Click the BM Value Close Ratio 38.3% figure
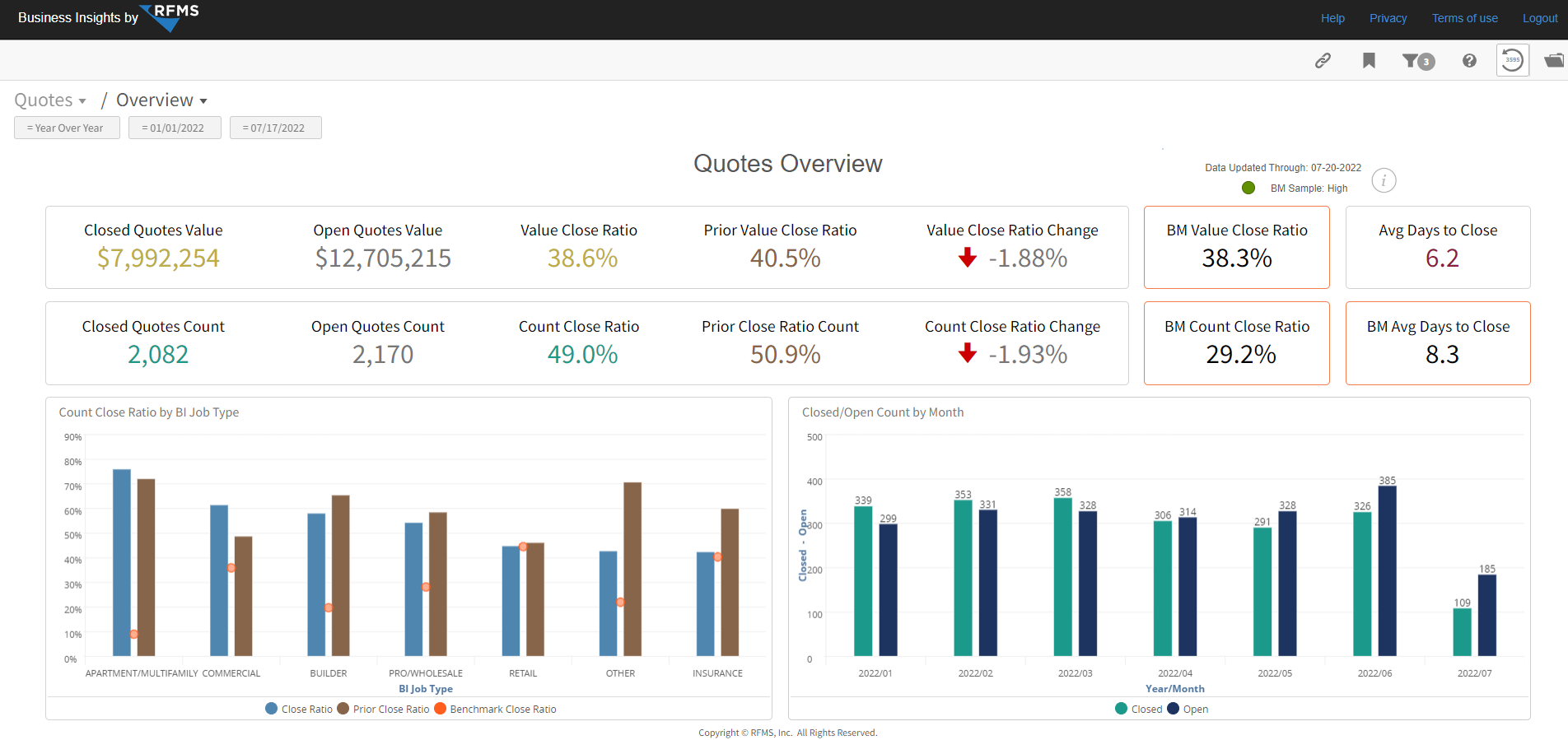The width and height of the screenshot is (1568, 740). pyautogui.click(x=1237, y=258)
